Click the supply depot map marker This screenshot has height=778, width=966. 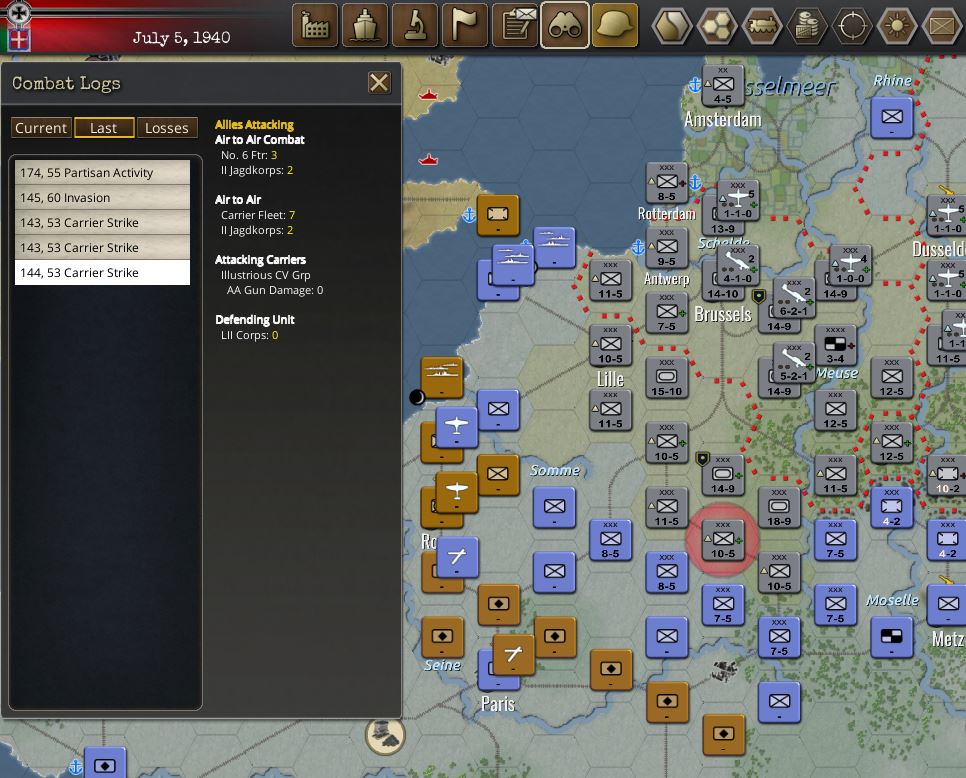click(385, 734)
